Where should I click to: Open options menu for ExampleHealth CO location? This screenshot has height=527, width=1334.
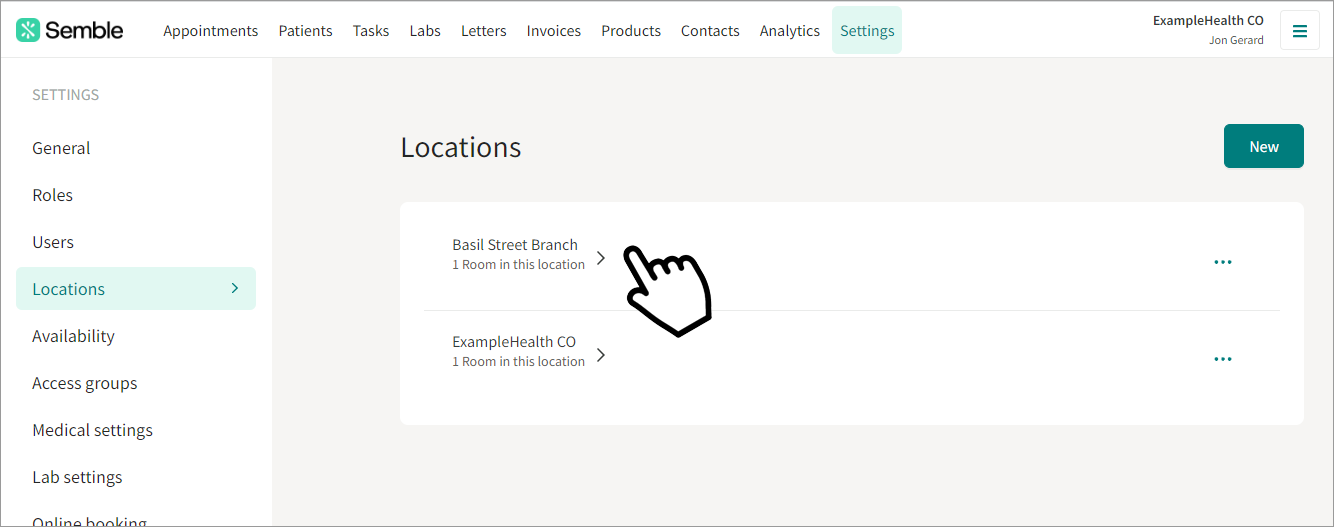click(1223, 359)
